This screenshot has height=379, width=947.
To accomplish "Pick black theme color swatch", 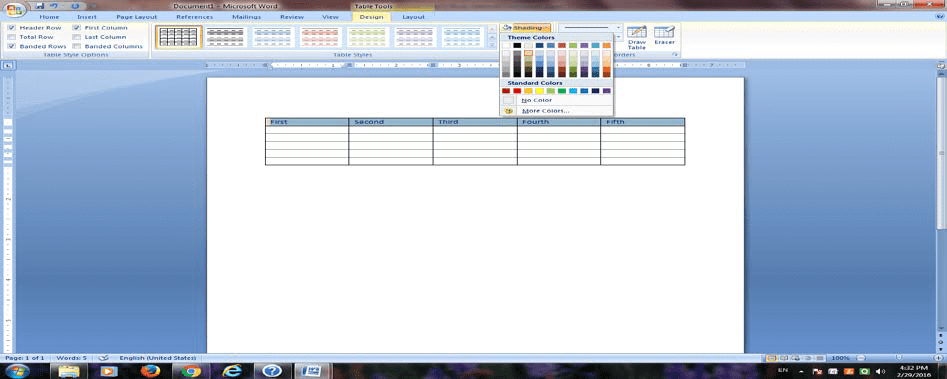I will tap(517, 45).
